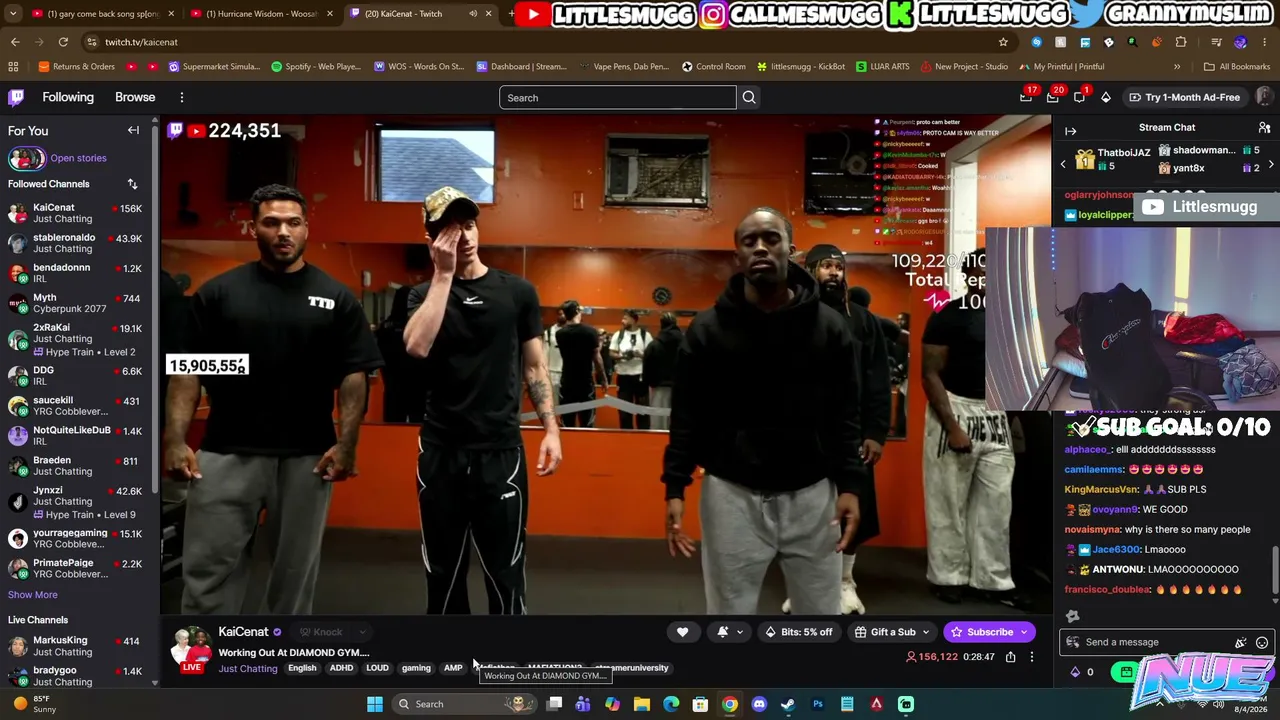The width and height of the screenshot is (1280, 720).
Task: Expand hidden bookmarks overflow chevron
Action: [1177, 67]
